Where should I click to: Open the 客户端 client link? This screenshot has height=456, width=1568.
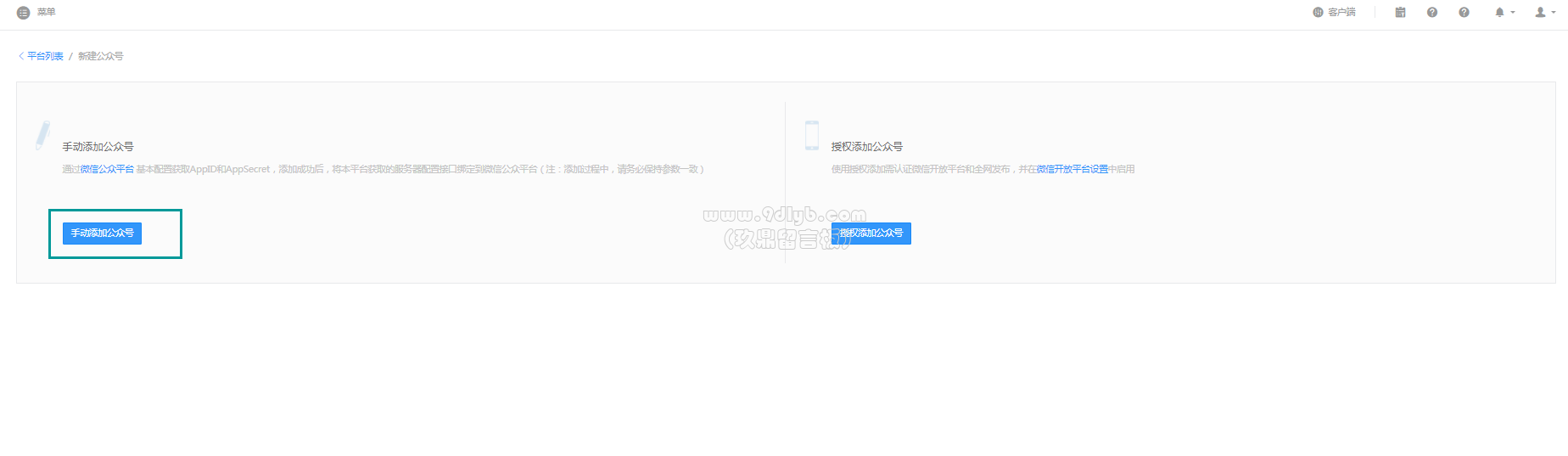(1334, 12)
